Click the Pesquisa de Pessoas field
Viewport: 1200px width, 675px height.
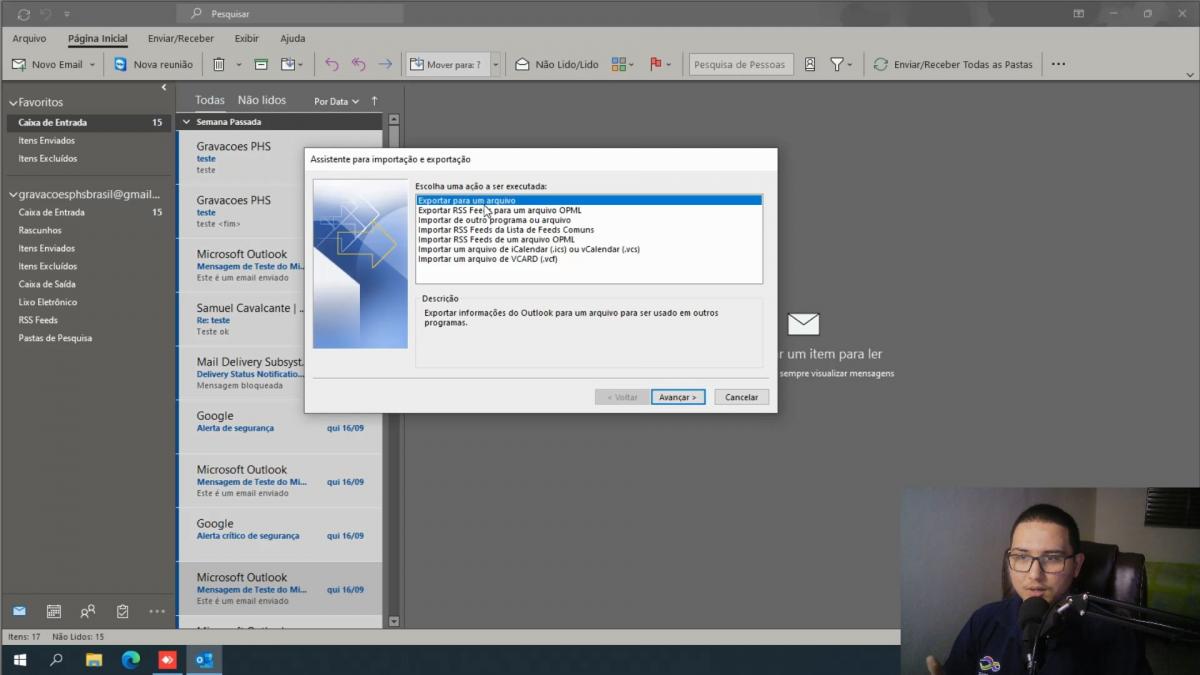click(x=740, y=64)
